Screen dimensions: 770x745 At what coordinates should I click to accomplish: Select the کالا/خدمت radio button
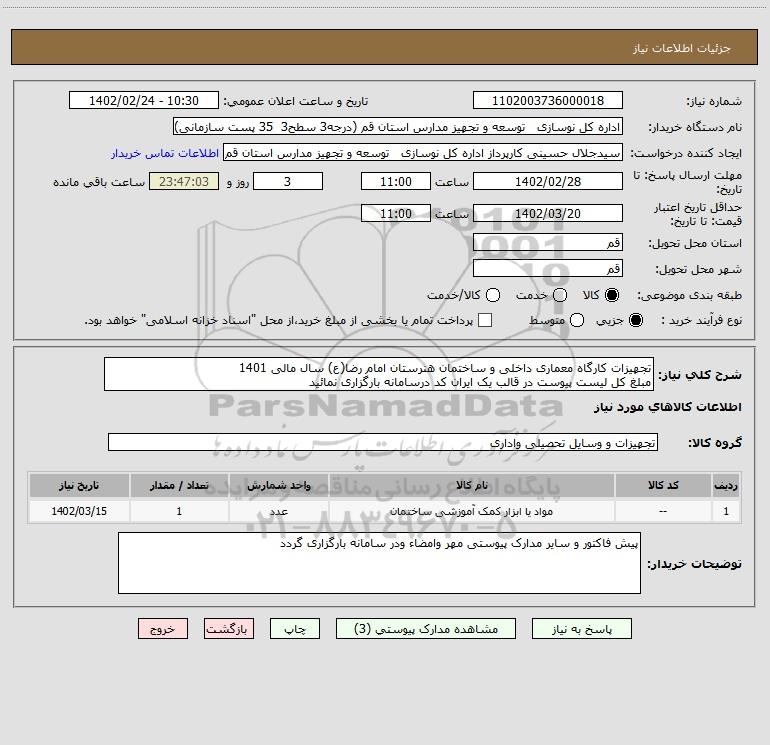pos(493,295)
